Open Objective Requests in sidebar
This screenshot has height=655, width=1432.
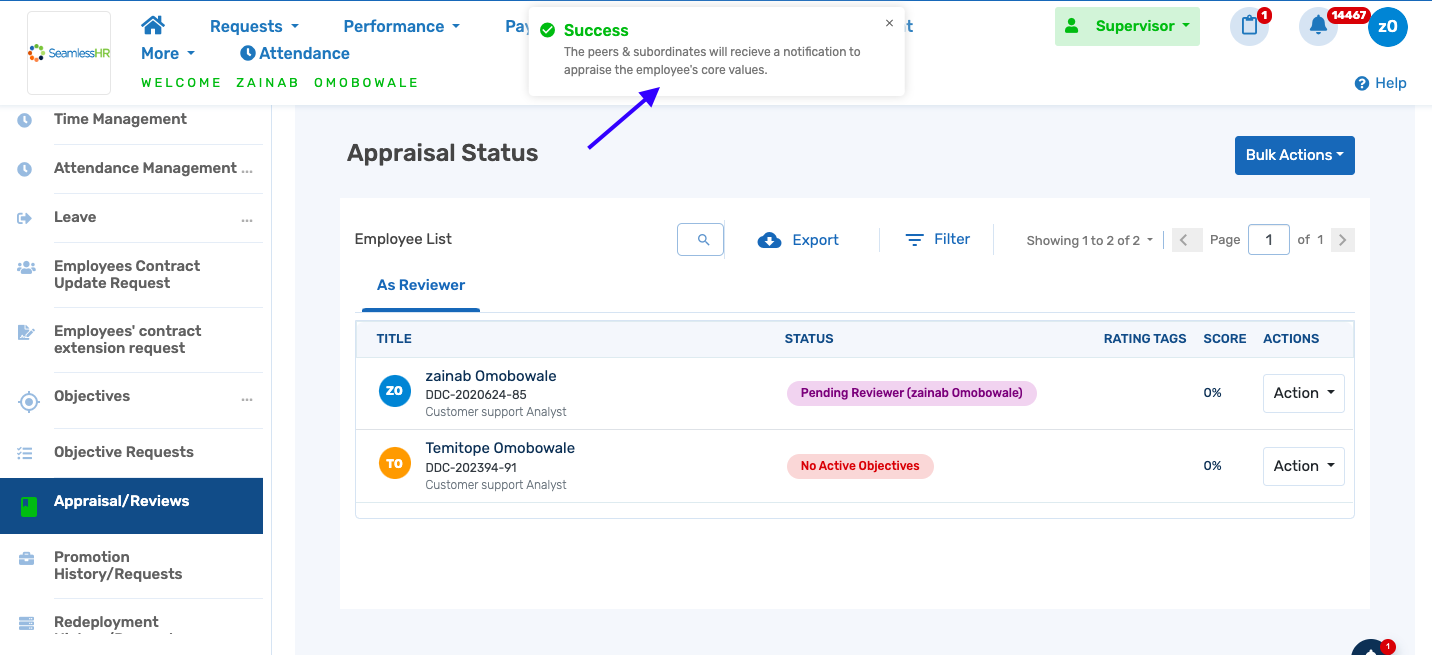[124, 452]
